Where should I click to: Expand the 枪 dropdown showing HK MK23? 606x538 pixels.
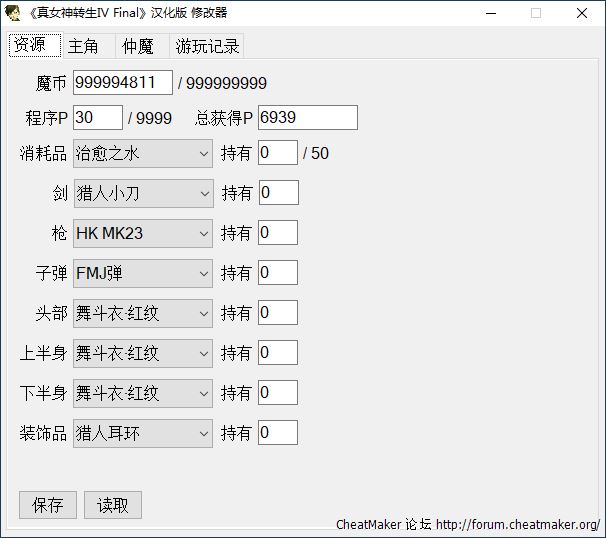click(x=143, y=233)
